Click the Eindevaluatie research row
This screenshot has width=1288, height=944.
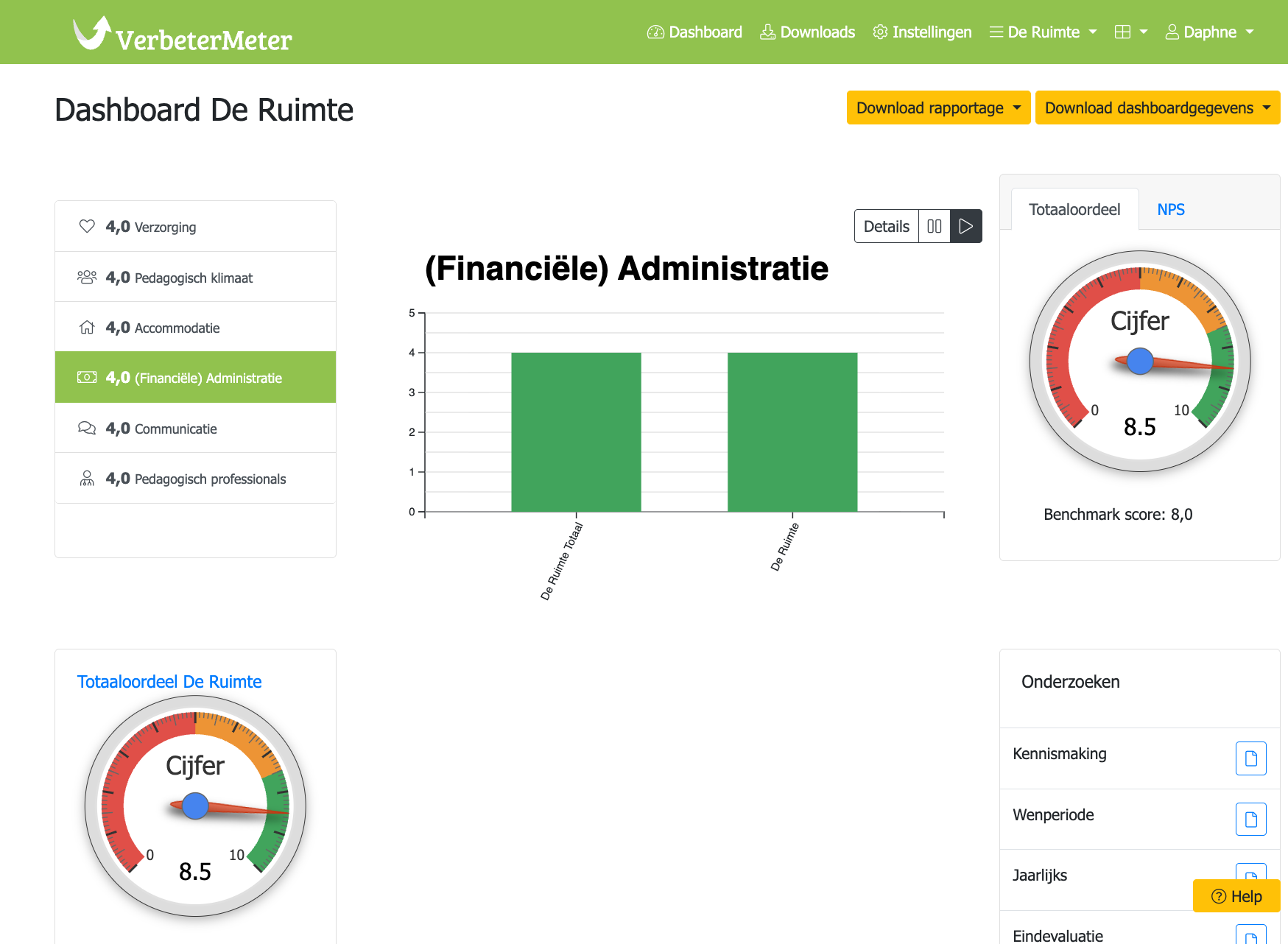click(1139, 928)
